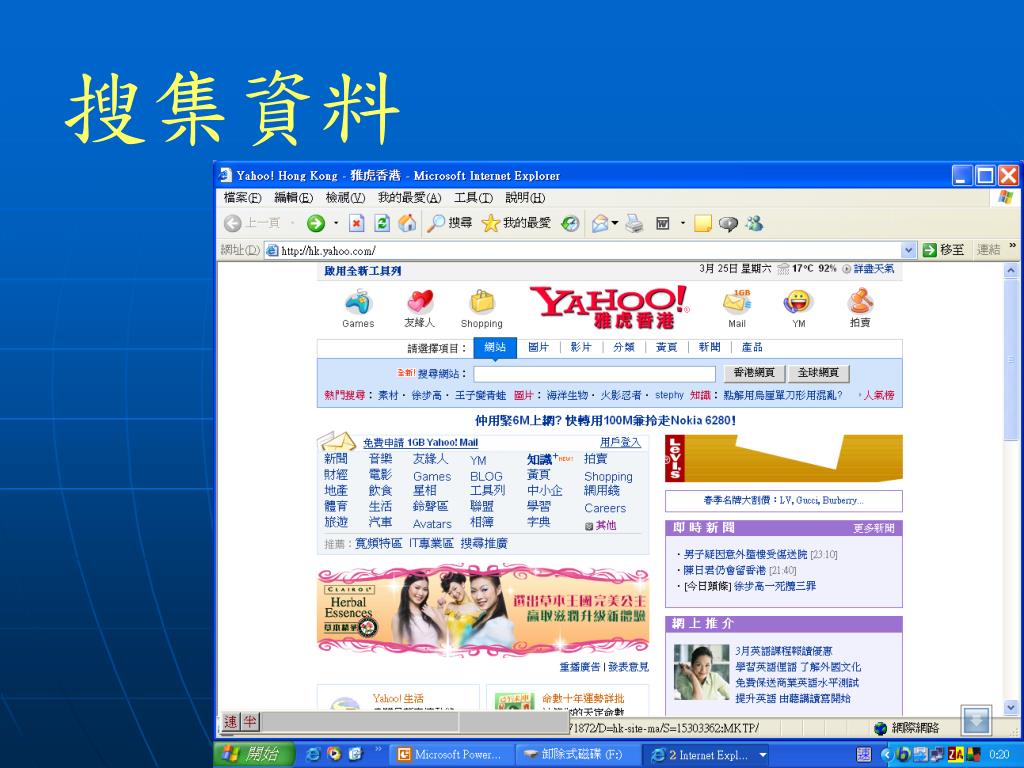Open 免費申請 1GB Yahoo! Mail link
The width and height of the screenshot is (1024, 768).
pos(421,443)
